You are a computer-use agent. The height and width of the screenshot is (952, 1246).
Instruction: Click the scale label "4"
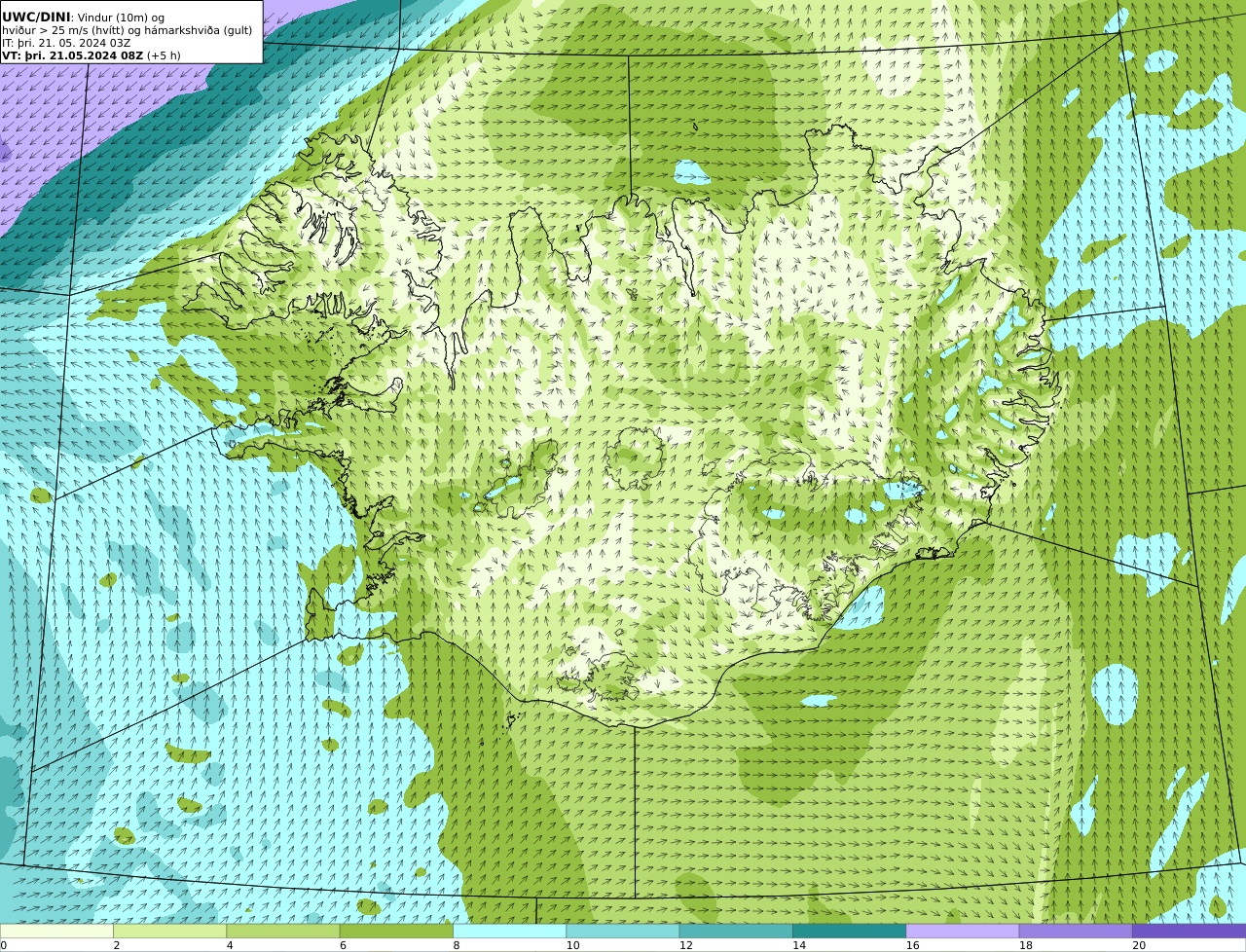click(230, 945)
